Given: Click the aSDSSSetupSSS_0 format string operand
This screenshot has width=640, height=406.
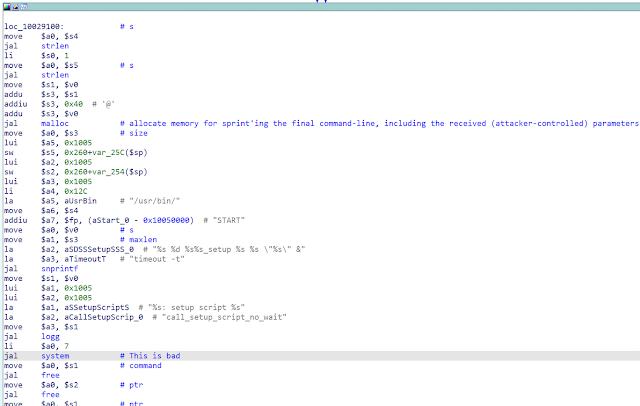Looking at the screenshot, I should pyautogui.click(x=99, y=249).
